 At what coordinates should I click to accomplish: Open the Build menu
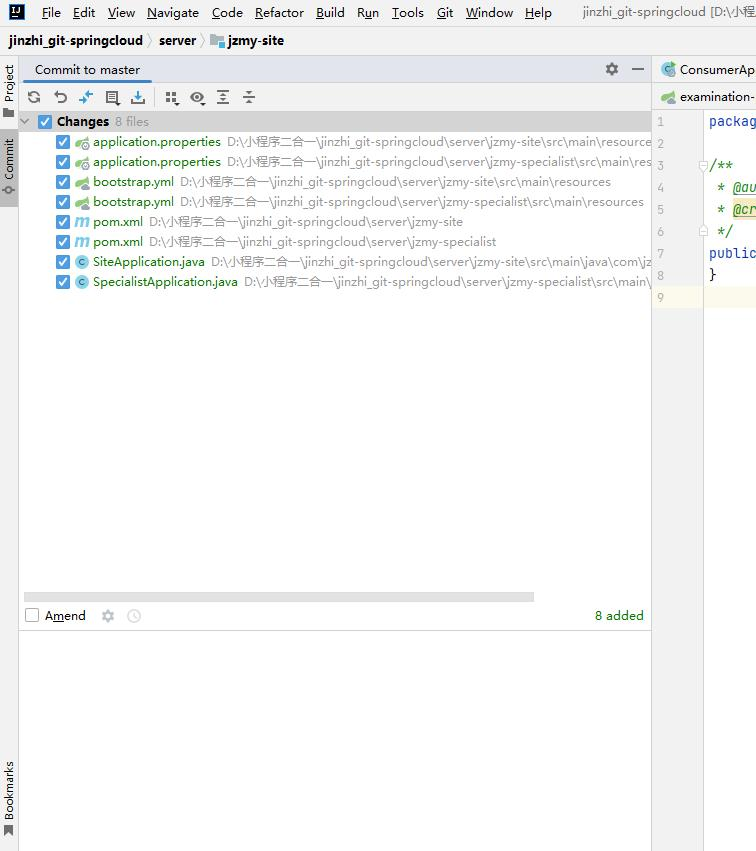[x=330, y=12]
